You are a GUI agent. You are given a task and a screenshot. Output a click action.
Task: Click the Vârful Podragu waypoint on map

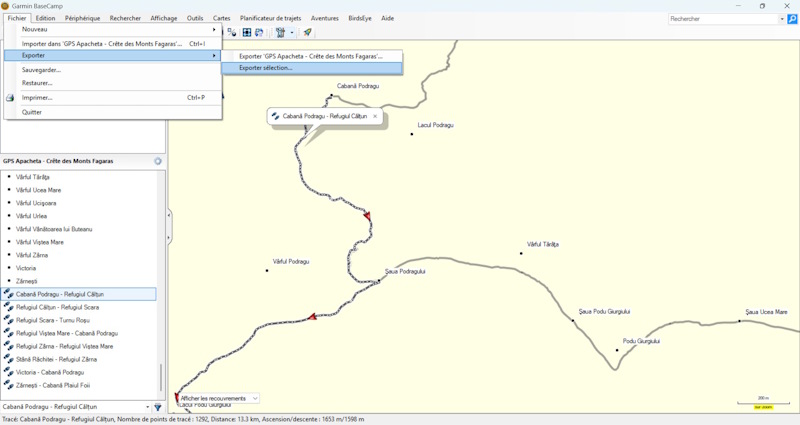pos(267,270)
